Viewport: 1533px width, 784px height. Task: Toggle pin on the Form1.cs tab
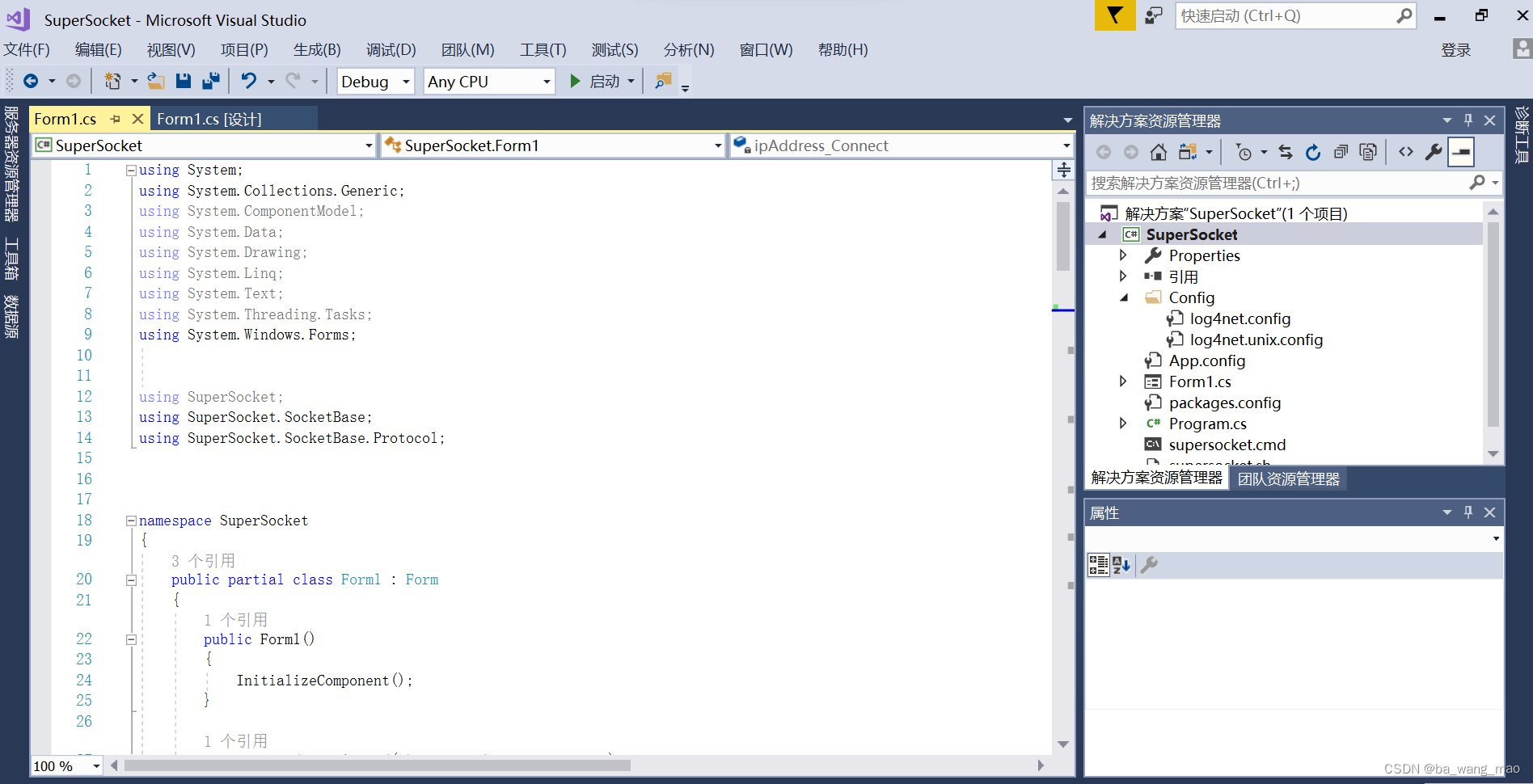click(116, 119)
